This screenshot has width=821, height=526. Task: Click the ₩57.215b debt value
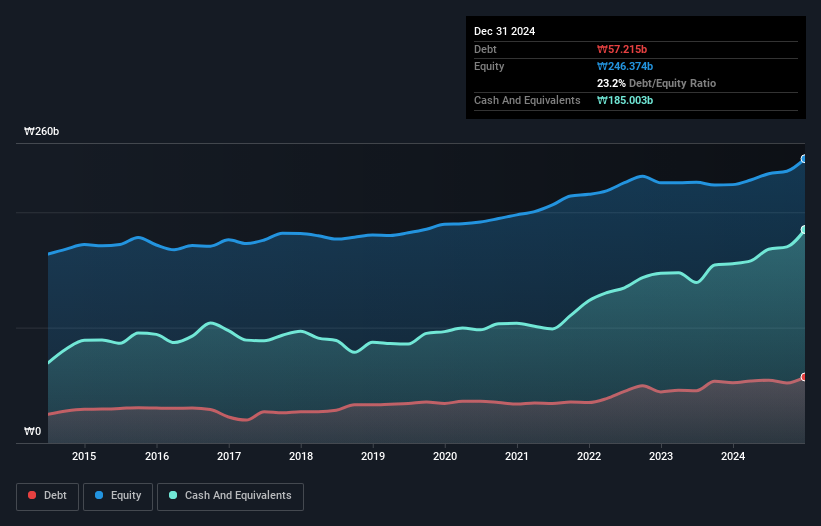[622, 49]
